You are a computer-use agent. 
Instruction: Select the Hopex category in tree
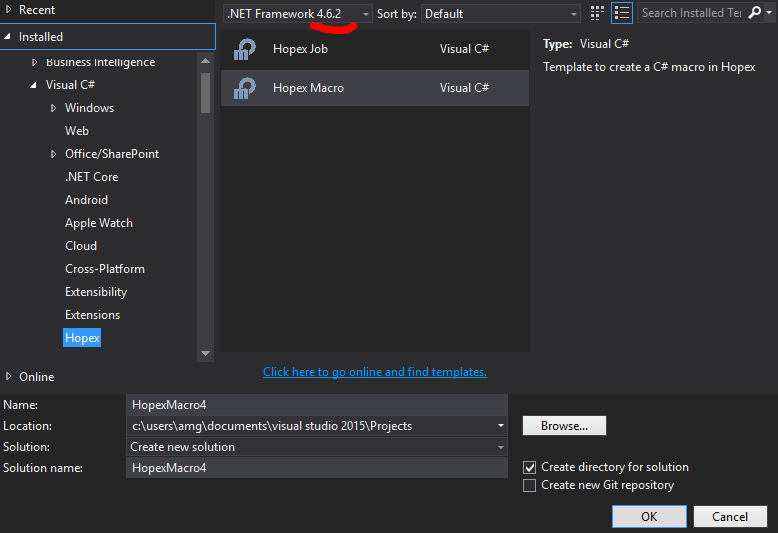click(82, 338)
